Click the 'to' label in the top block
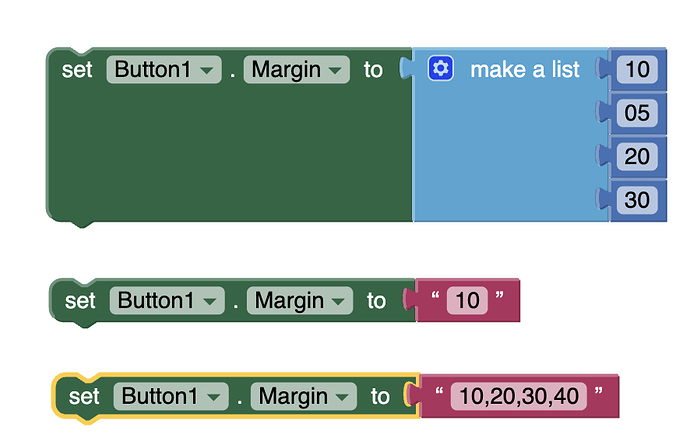The image size is (690, 445). 373,70
